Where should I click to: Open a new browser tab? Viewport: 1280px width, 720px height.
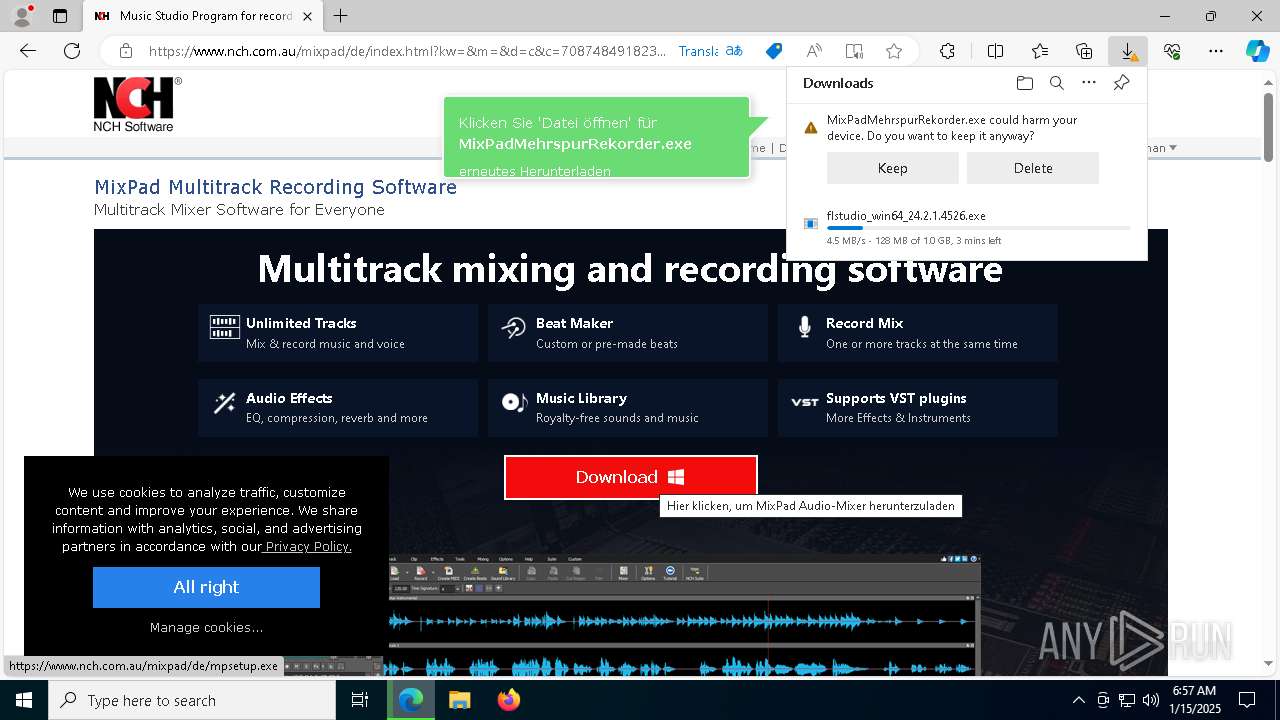(x=341, y=16)
